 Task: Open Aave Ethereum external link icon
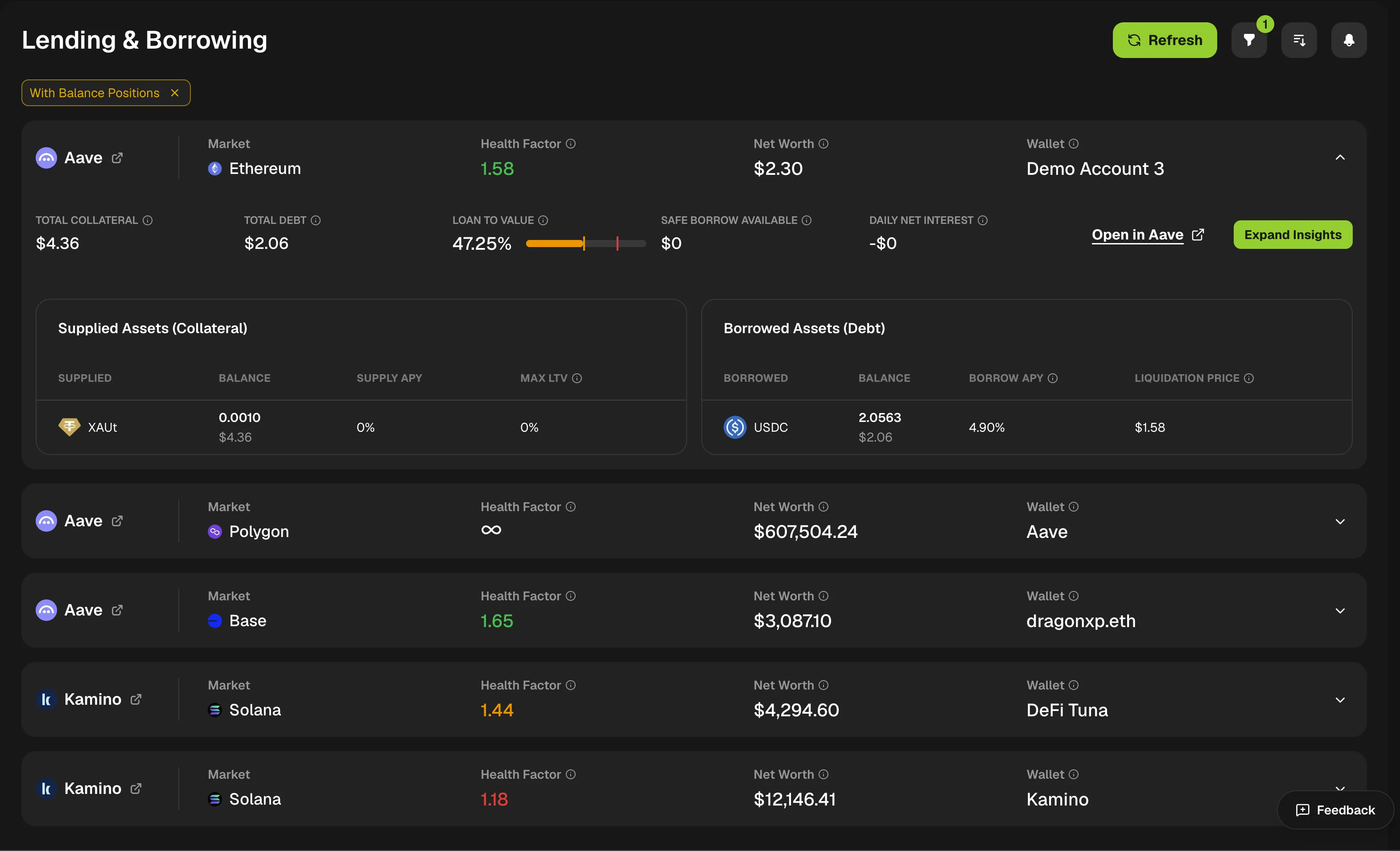click(117, 157)
